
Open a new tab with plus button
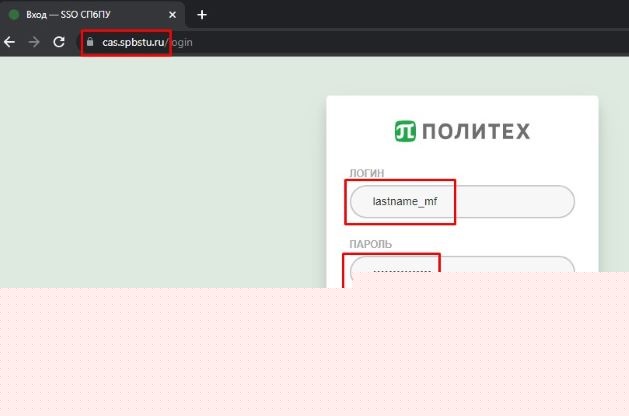202,15
